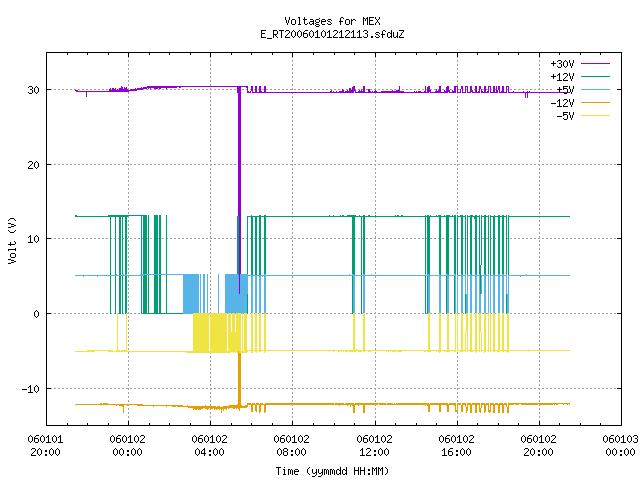The width and height of the screenshot is (640, 480).
Task: Click y-axis tick value 20
Action: pos(33,165)
